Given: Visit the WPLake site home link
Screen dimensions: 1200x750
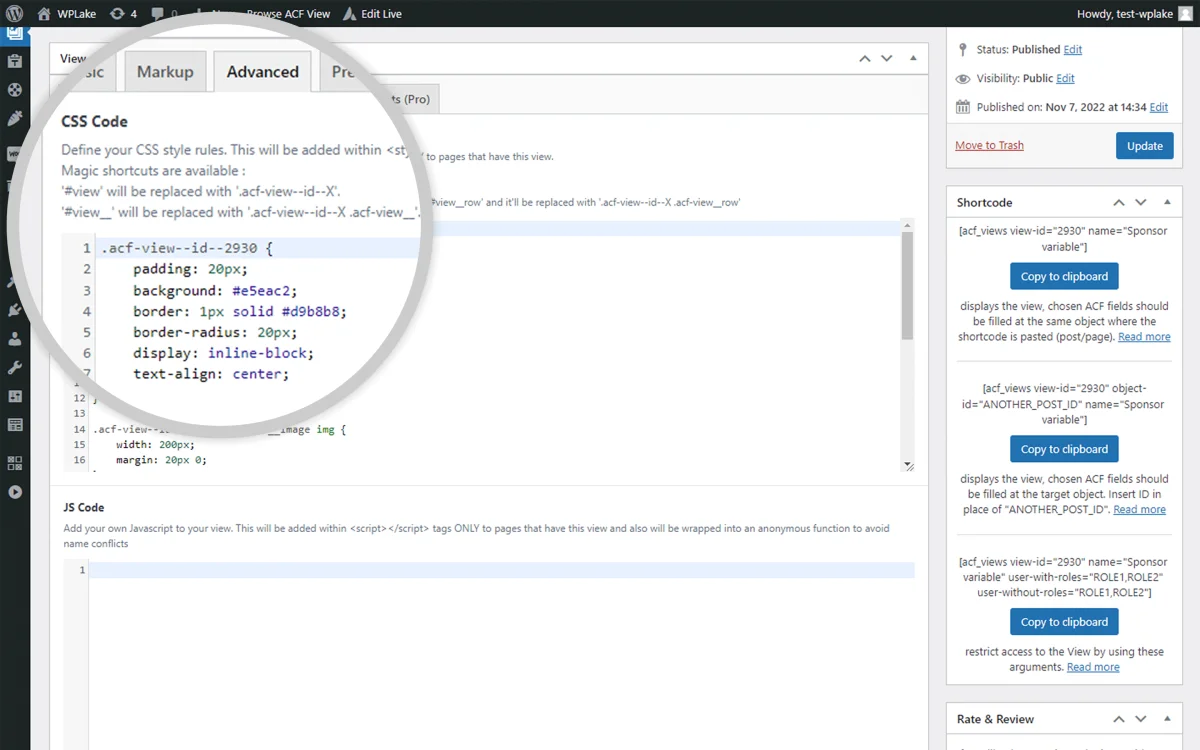Looking at the screenshot, I should (x=66, y=14).
